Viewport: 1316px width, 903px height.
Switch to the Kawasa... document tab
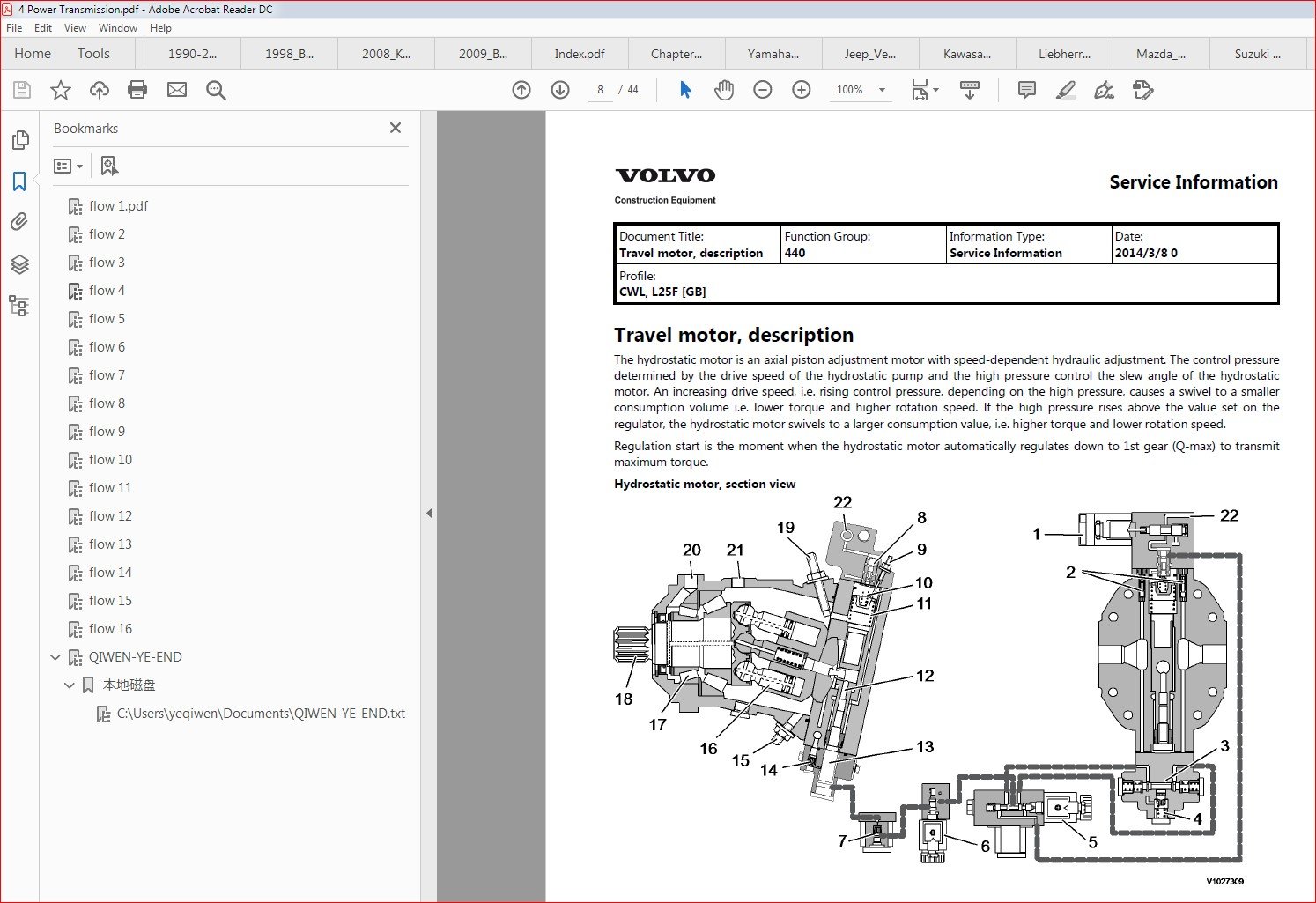(967, 54)
